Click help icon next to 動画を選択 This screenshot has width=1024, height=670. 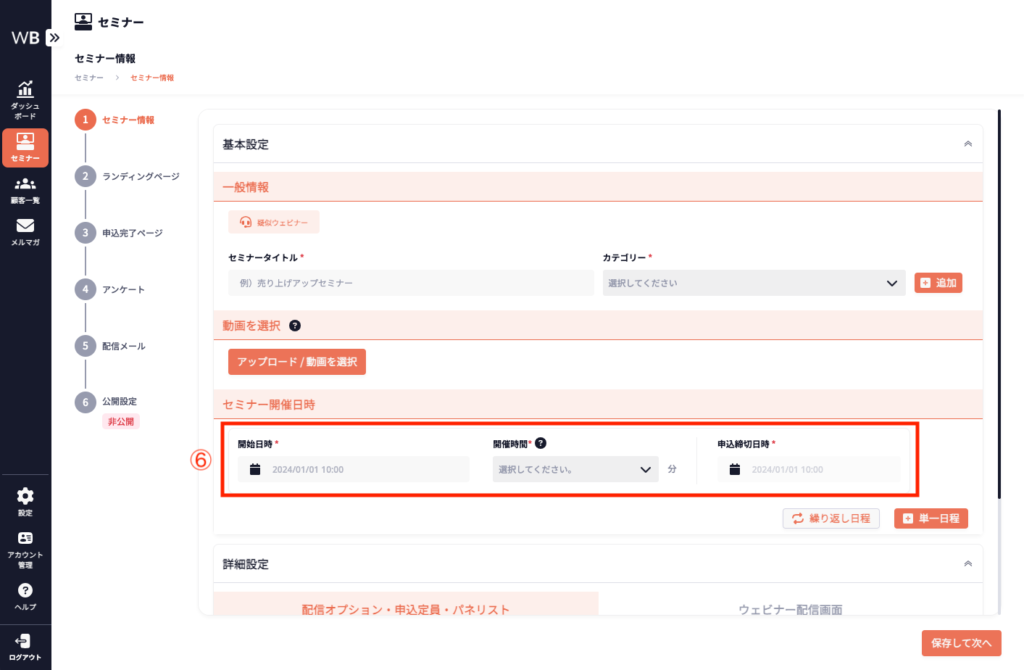tap(295, 325)
